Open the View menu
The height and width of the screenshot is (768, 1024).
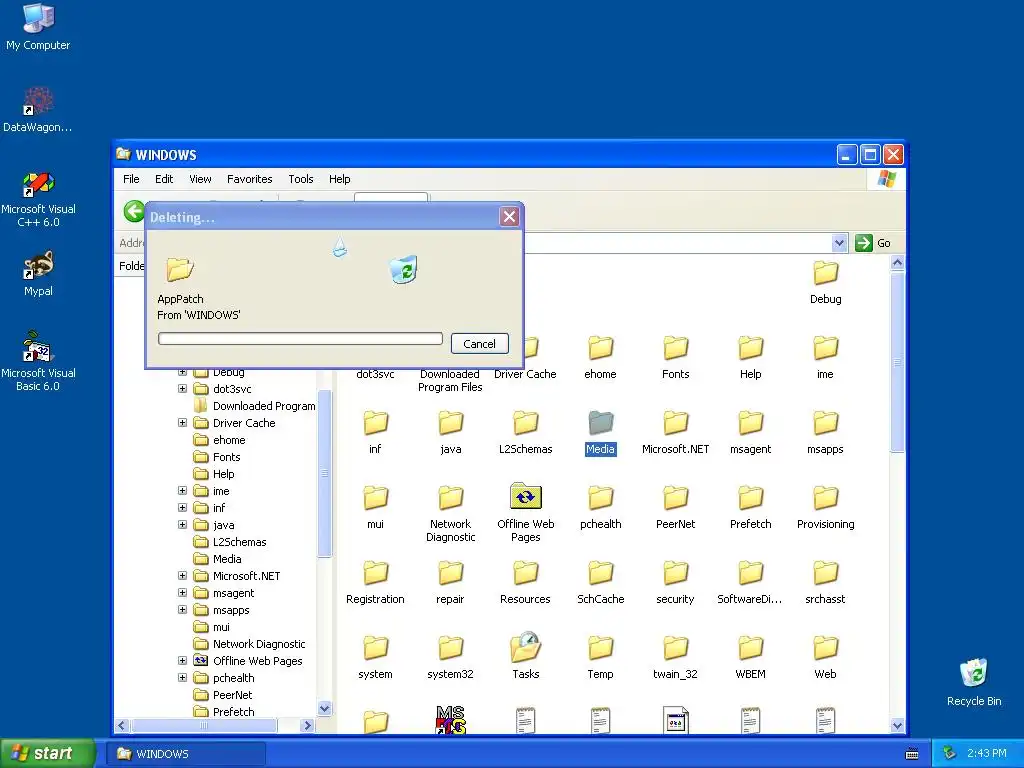point(200,179)
